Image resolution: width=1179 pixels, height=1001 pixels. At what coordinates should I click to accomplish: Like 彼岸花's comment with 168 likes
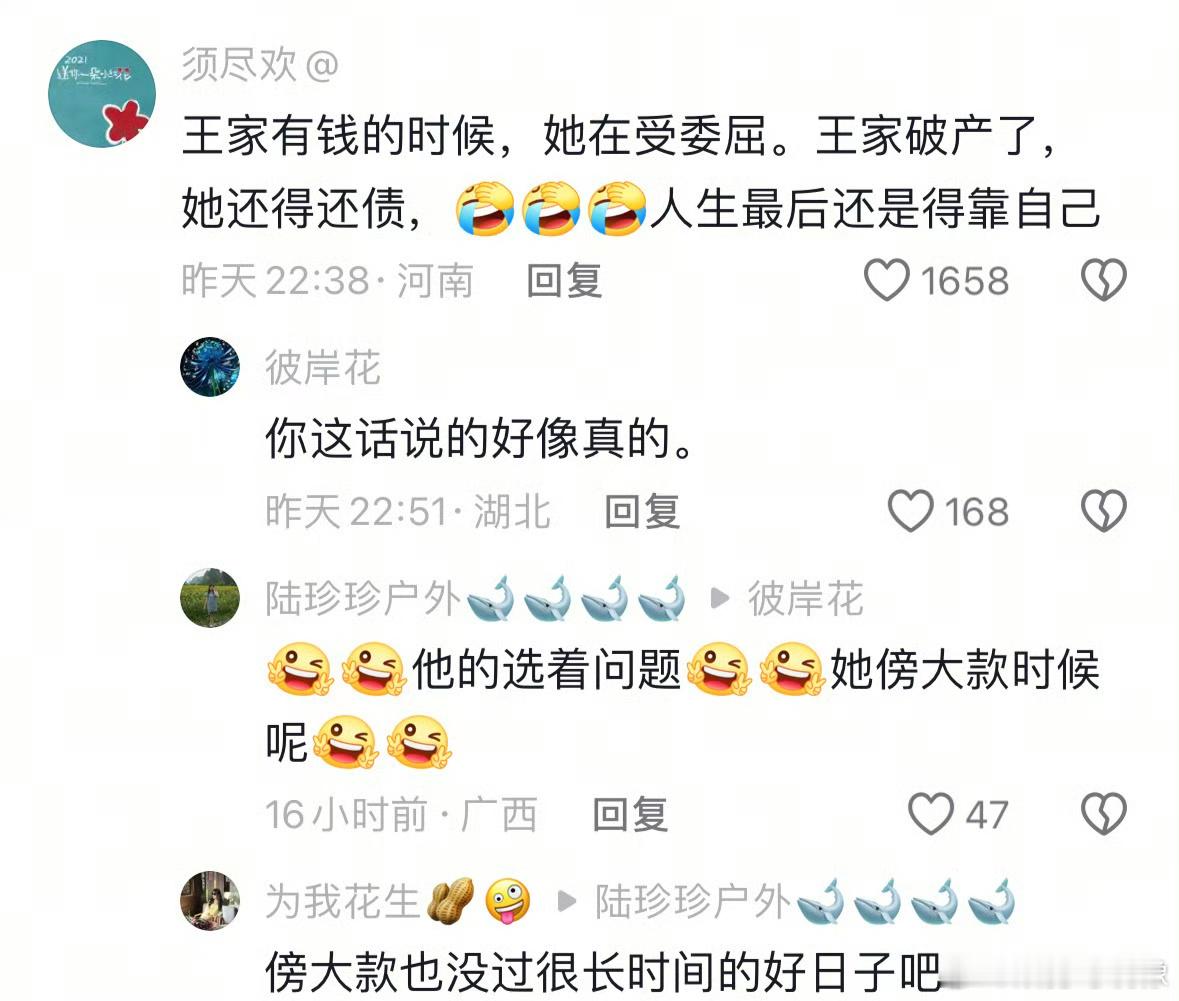(x=911, y=511)
